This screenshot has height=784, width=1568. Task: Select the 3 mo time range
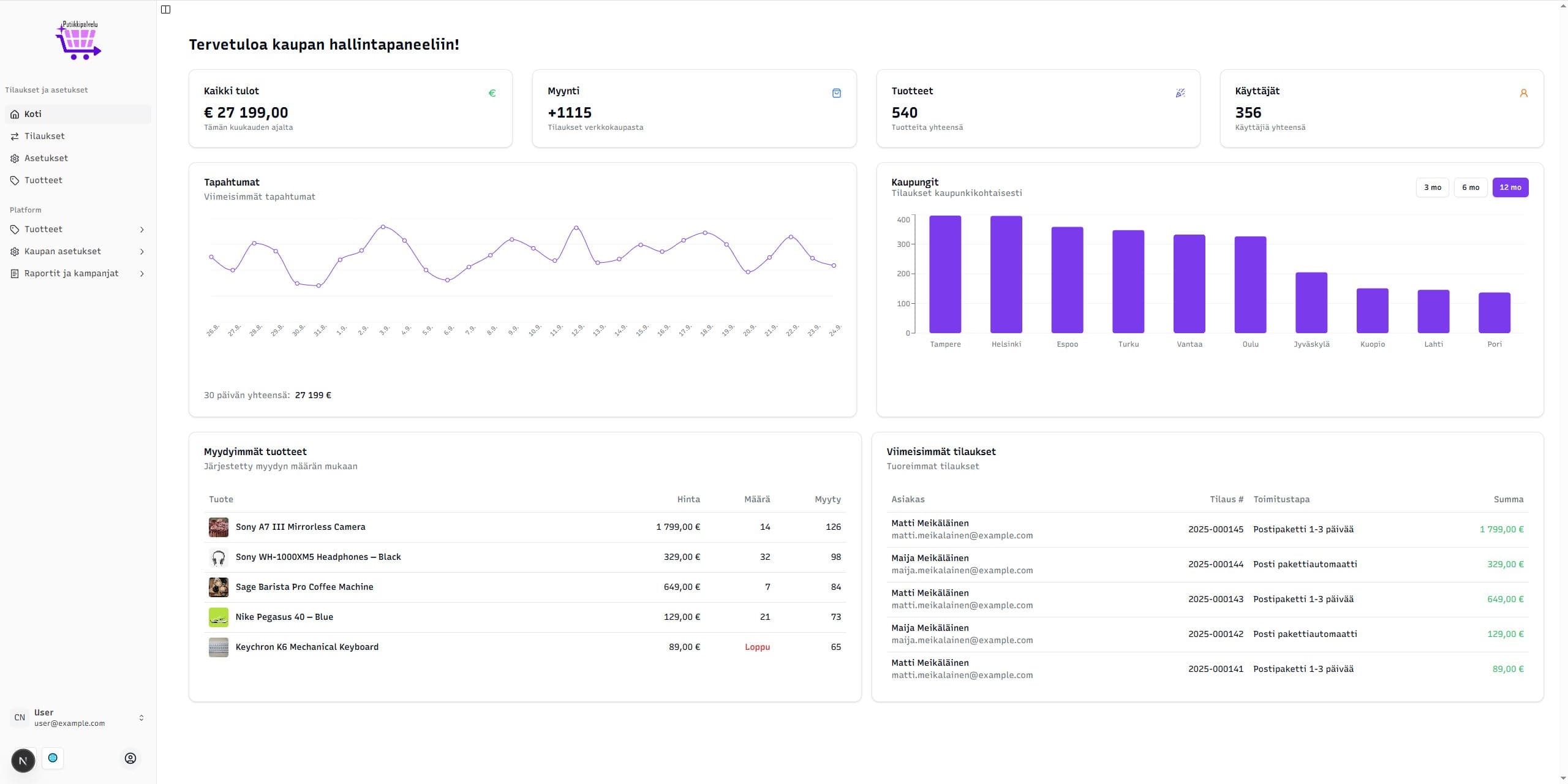tap(1433, 187)
